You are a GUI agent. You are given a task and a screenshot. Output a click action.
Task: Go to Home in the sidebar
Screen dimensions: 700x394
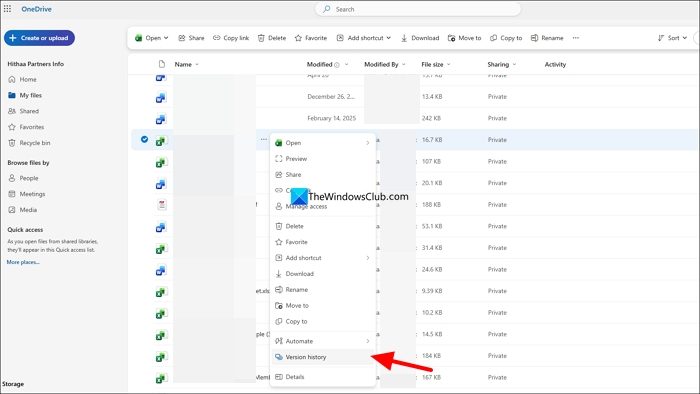[x=22, y=79]
